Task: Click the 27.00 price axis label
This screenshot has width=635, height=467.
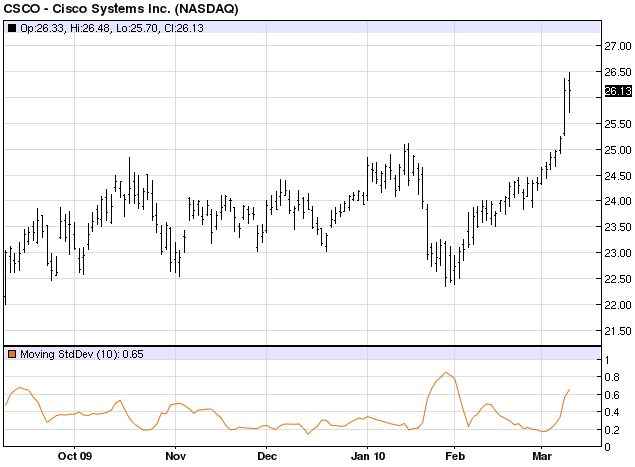Action: (x=618, y=46)
